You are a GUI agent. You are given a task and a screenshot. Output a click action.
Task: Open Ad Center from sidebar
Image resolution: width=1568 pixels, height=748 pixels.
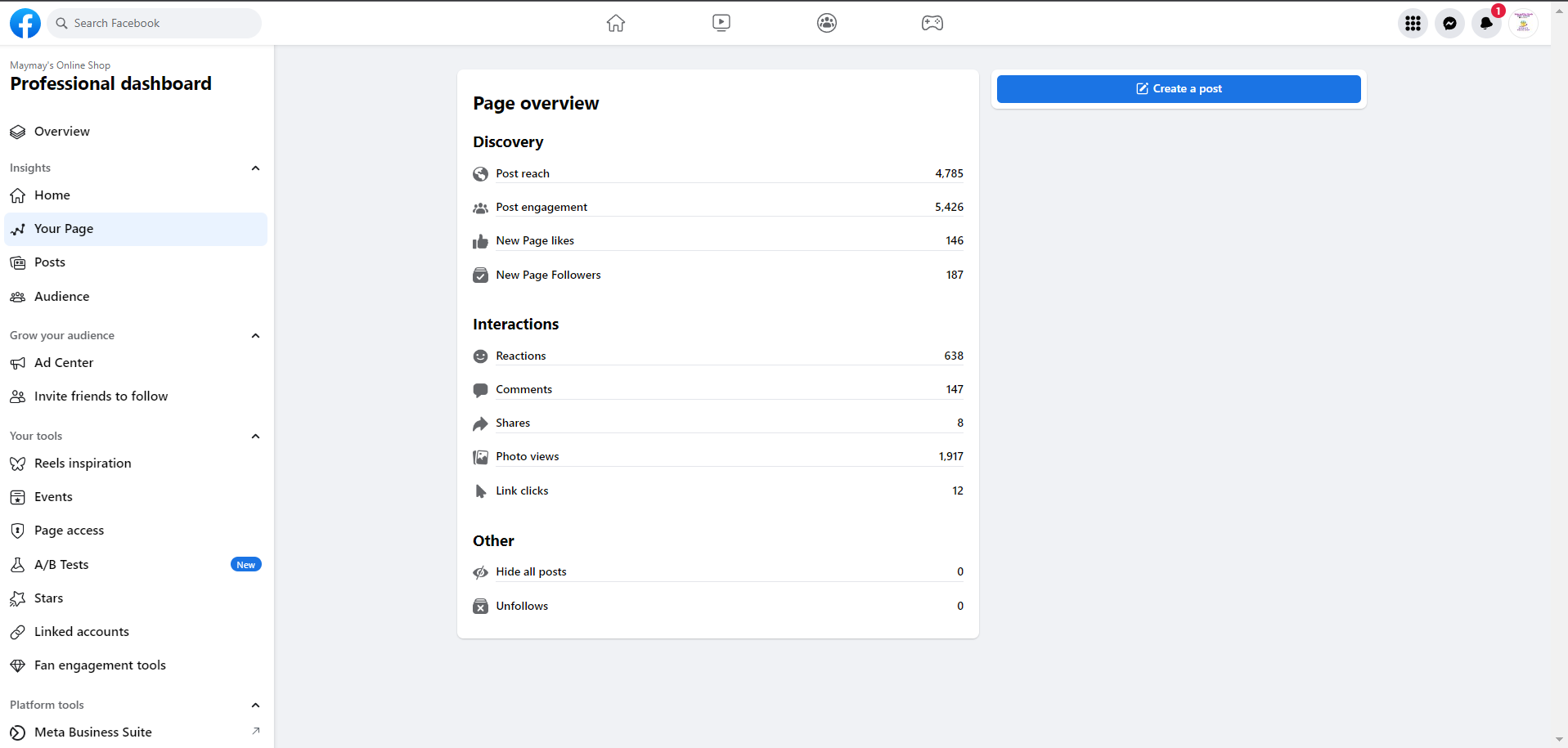pos(64,363)
